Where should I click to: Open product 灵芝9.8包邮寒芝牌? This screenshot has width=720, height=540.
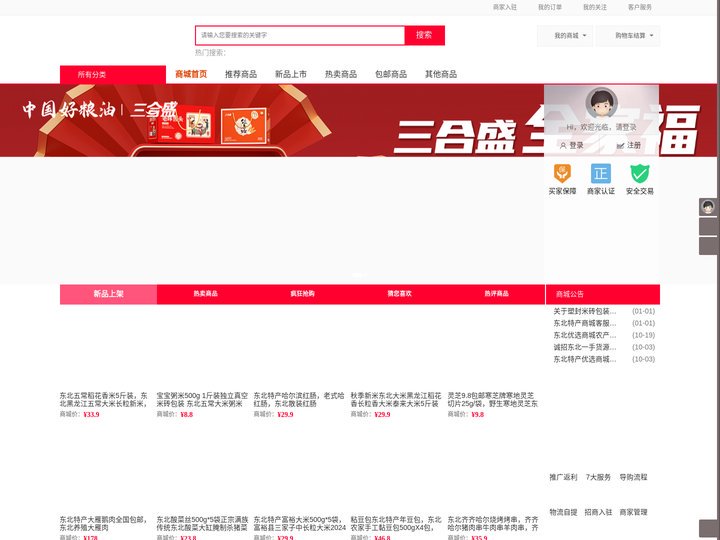493,399
